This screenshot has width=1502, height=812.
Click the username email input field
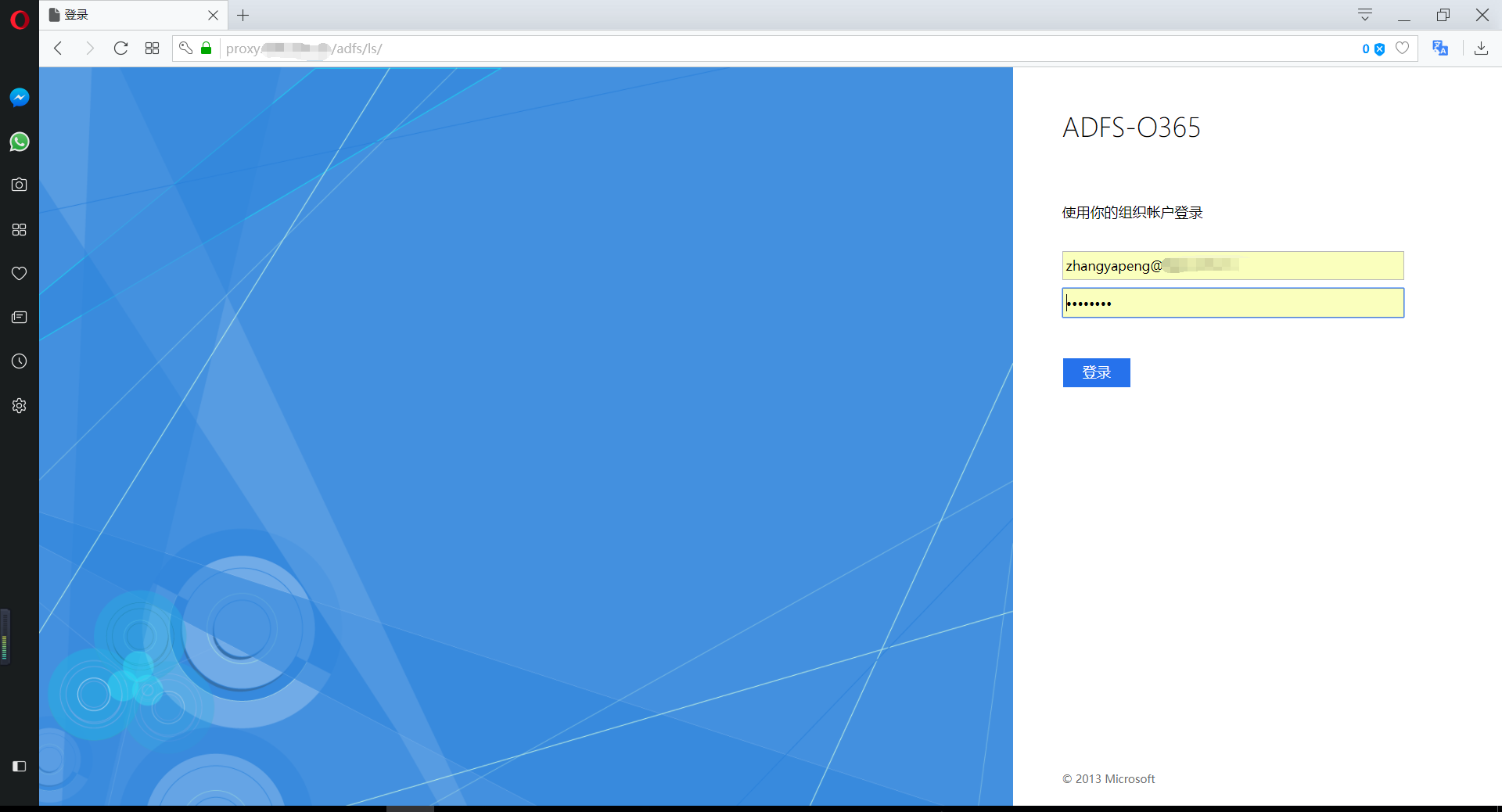coord(1233,265)
